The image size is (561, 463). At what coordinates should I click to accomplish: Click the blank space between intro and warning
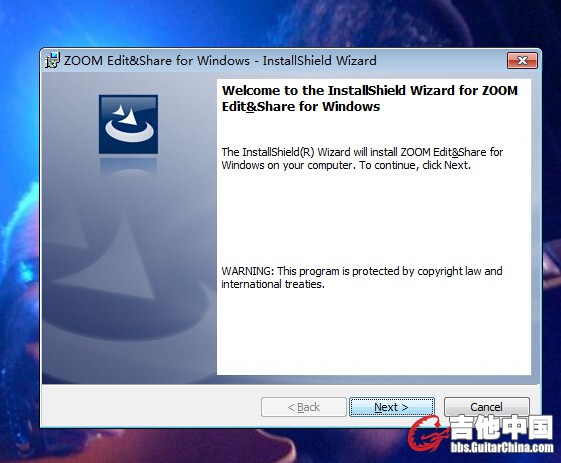[374, 218]
